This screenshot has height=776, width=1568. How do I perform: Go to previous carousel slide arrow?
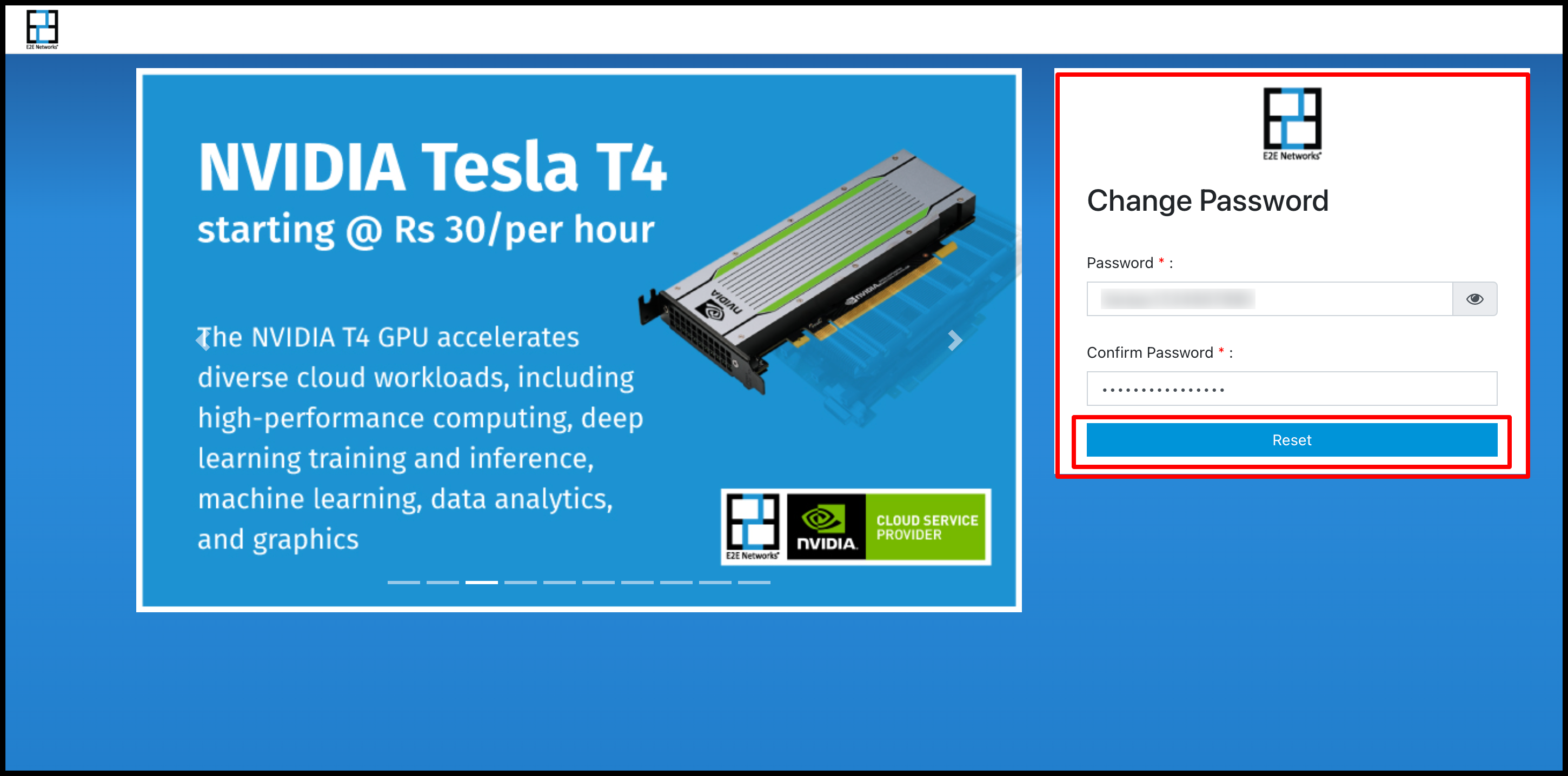pos(203,340)
